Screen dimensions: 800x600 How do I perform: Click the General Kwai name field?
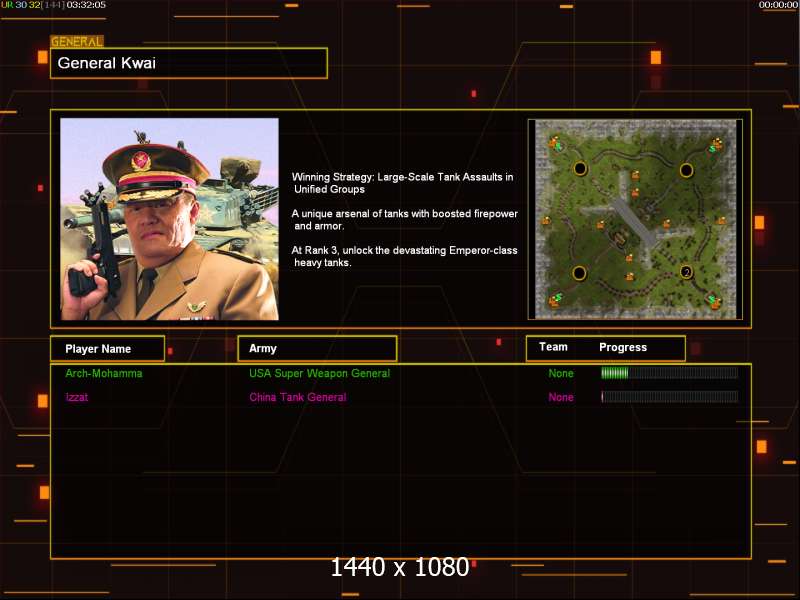[189, 63]
